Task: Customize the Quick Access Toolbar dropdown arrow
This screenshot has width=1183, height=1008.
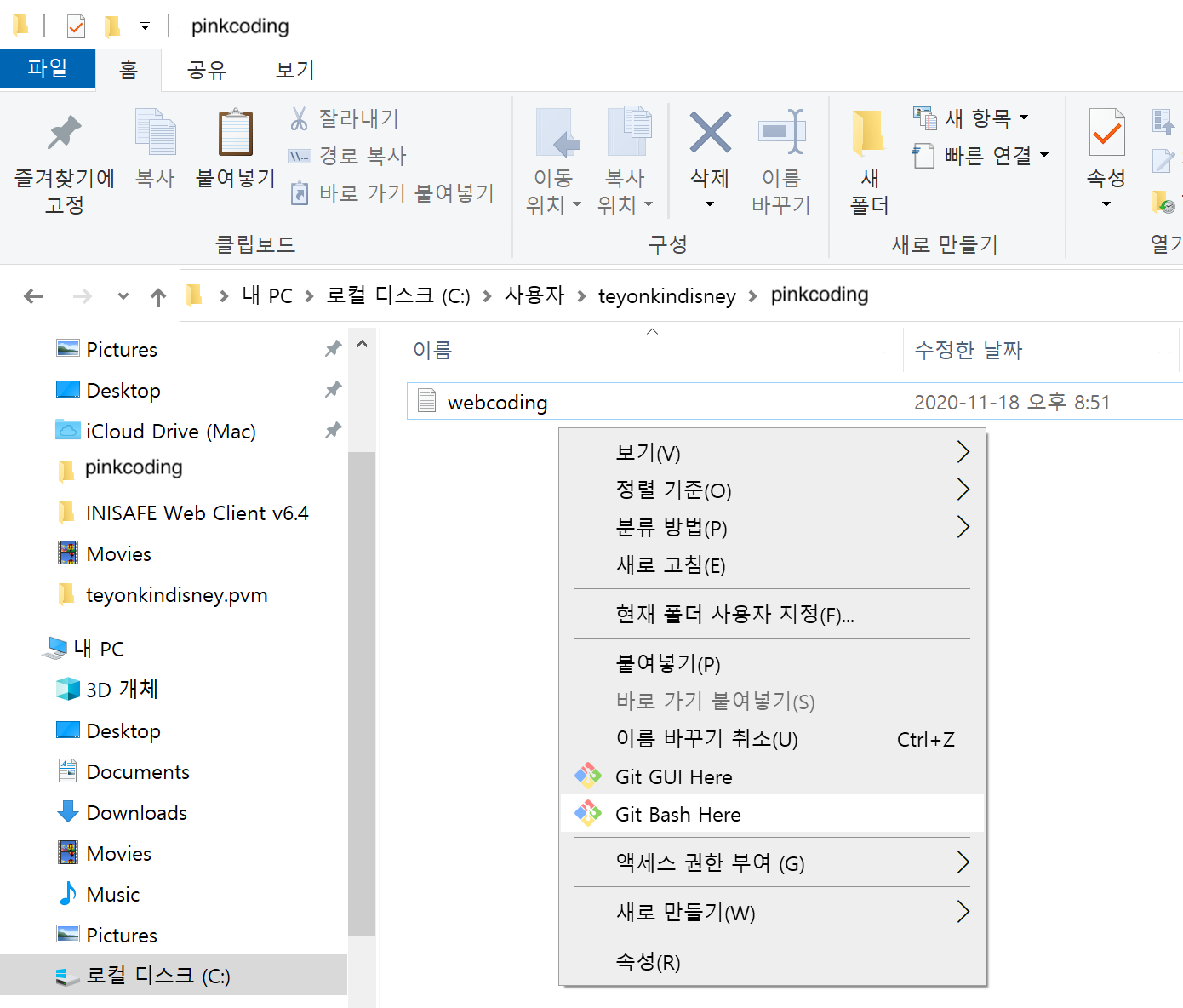Action: 146,26
